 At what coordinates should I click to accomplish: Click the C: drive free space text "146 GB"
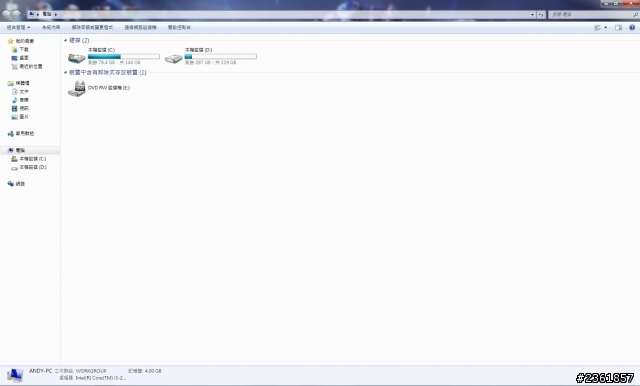tap(133, 62)
